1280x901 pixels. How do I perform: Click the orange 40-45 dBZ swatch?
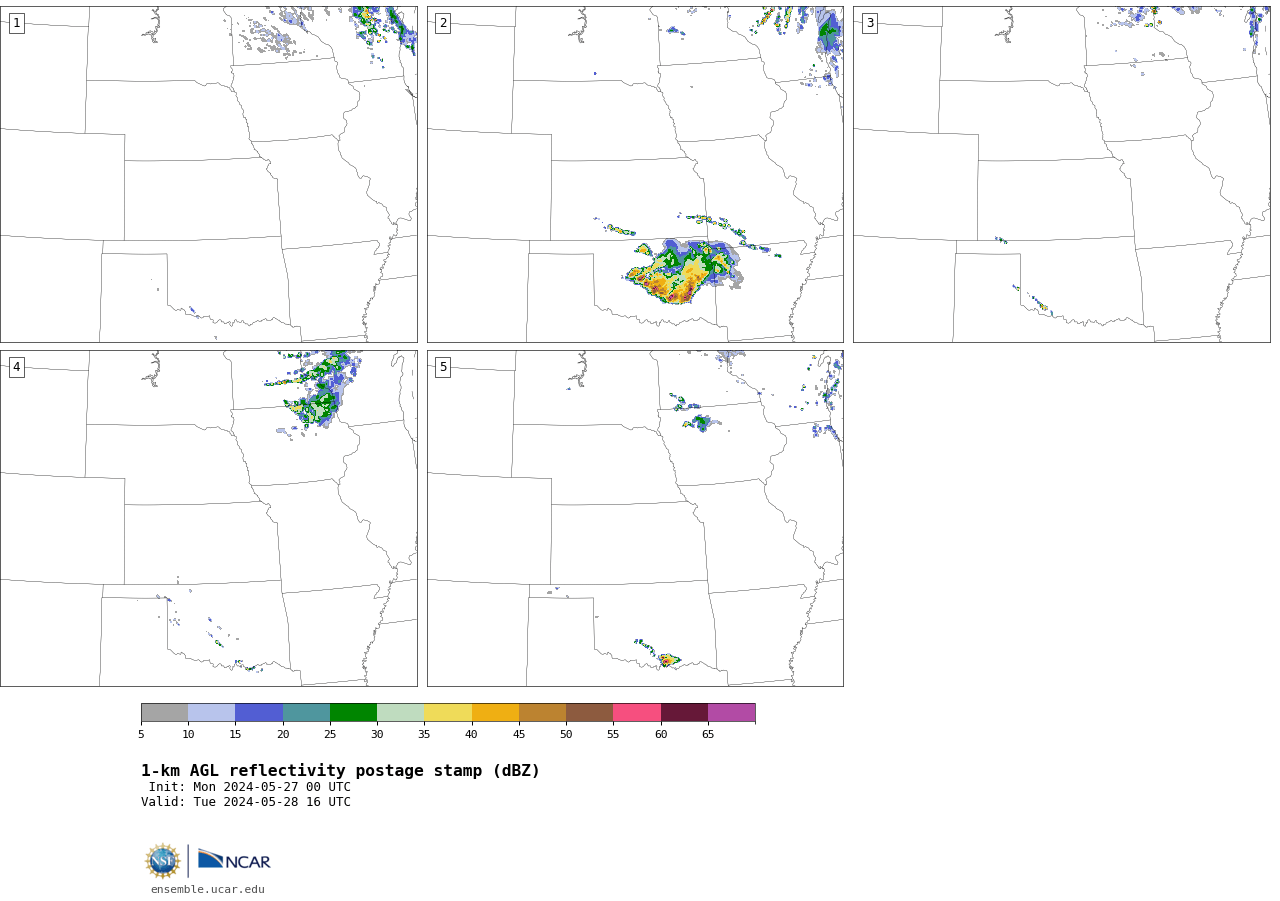point(495,713)
